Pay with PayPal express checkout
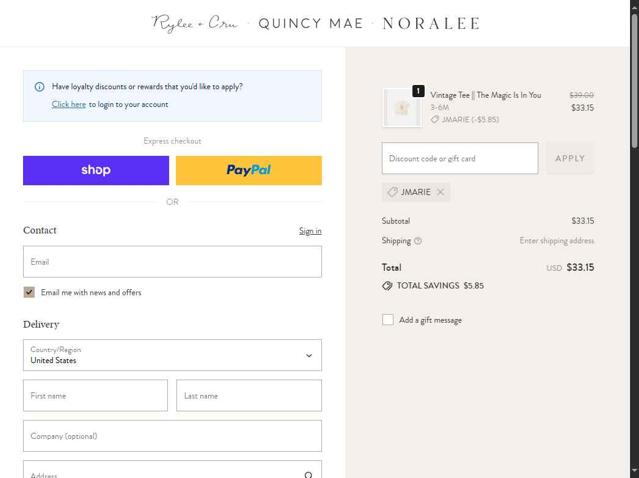Viewport: 639px width, 478px height. [x=248, y=170]
